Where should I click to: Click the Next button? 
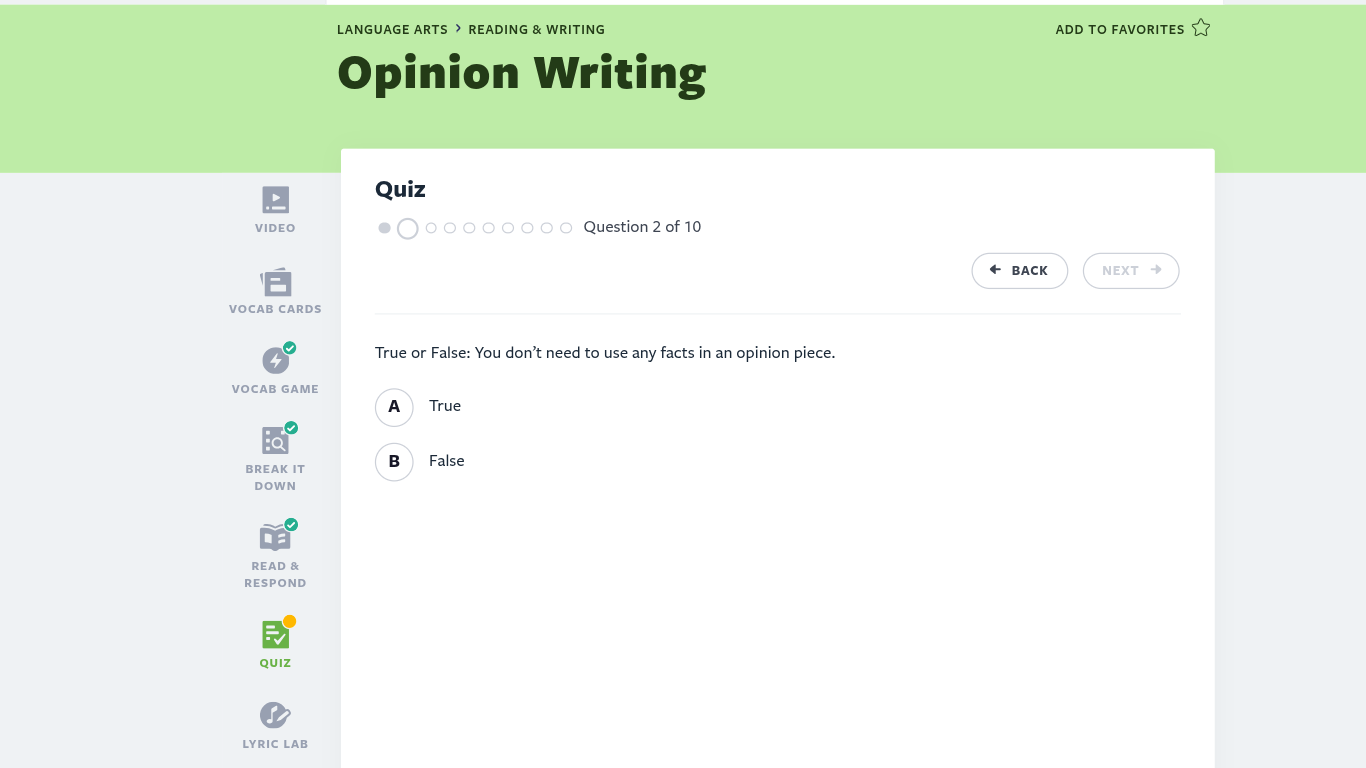pos(1130,271)
